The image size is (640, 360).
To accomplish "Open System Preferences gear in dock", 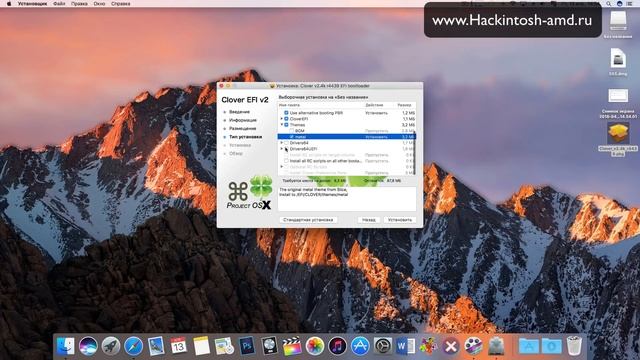I will click(383, 346).
